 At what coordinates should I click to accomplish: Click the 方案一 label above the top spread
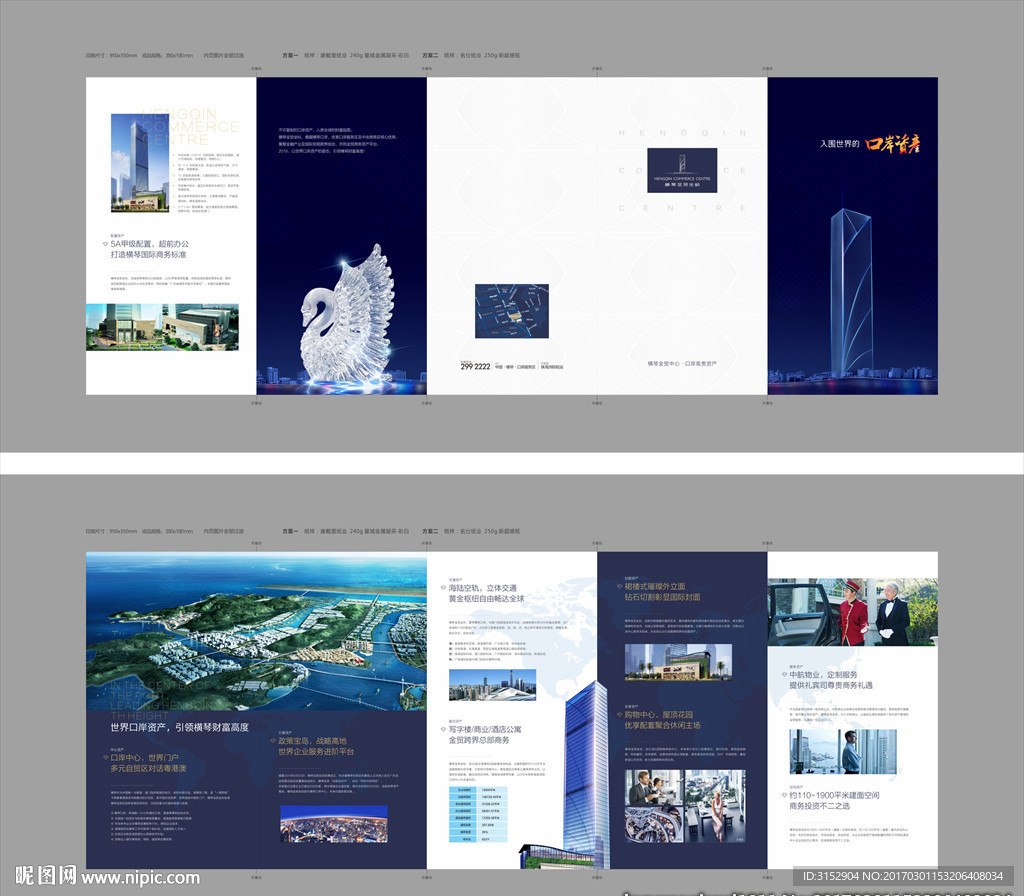point(290,56)
